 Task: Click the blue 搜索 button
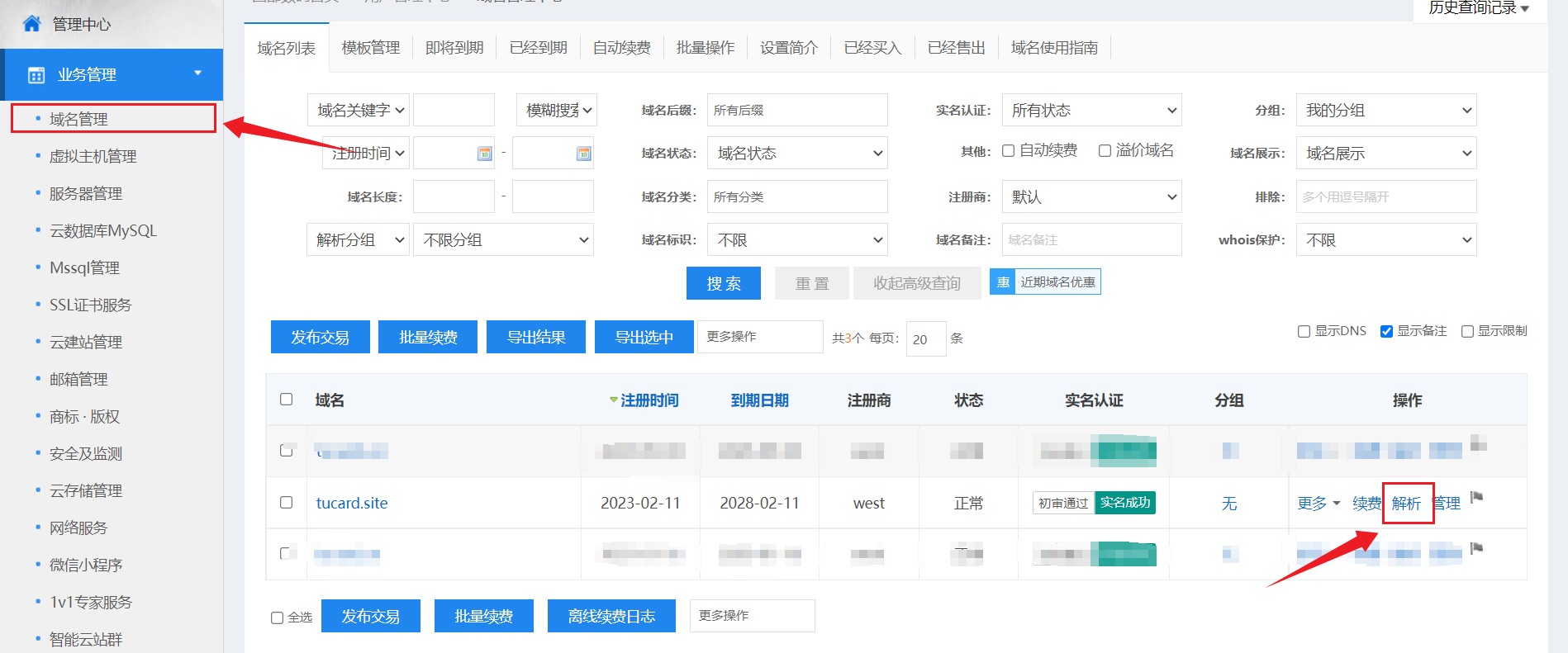click(x=723, y=283)
